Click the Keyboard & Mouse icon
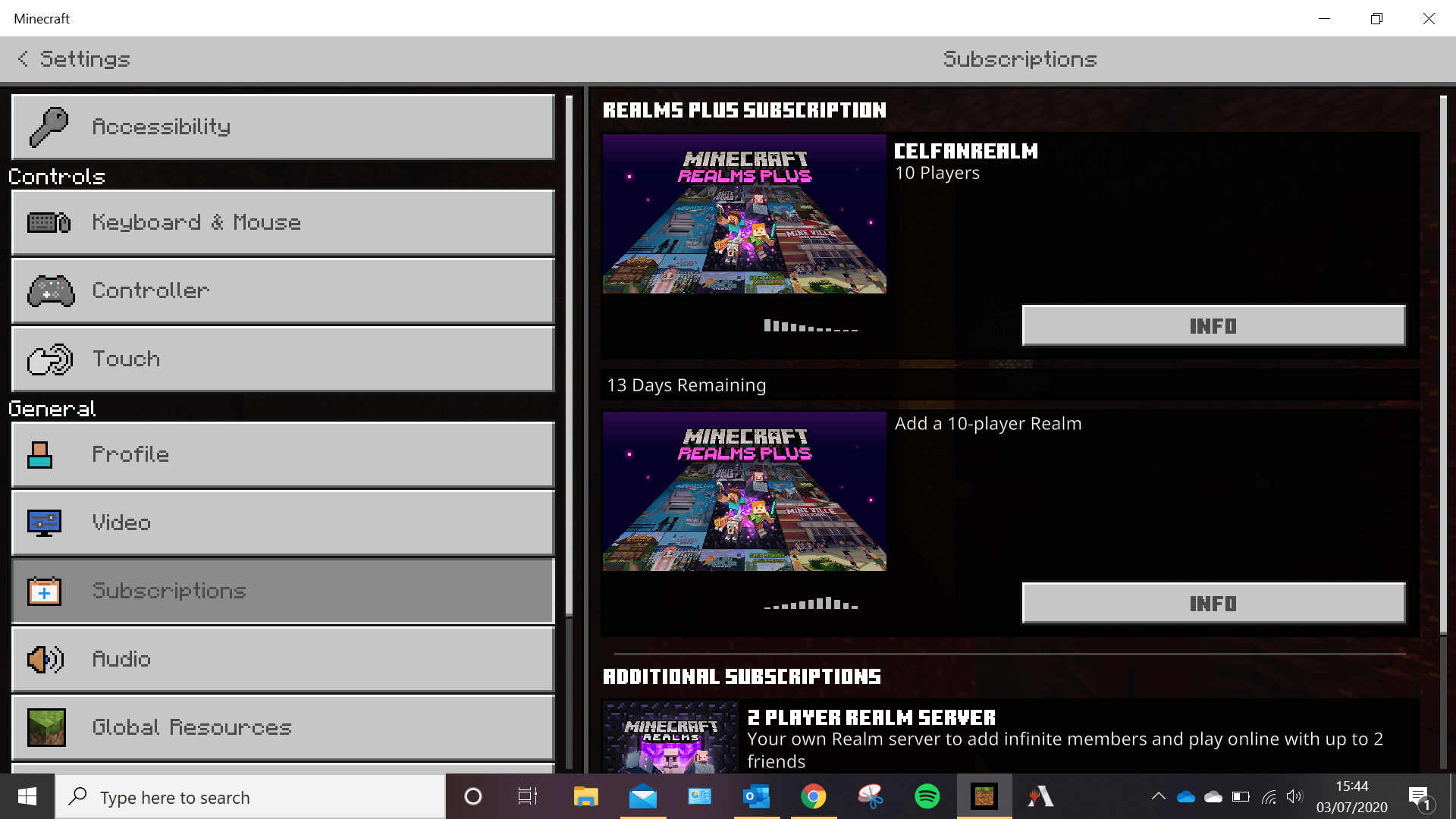The image size is (1456, 819). pos(49,223)
